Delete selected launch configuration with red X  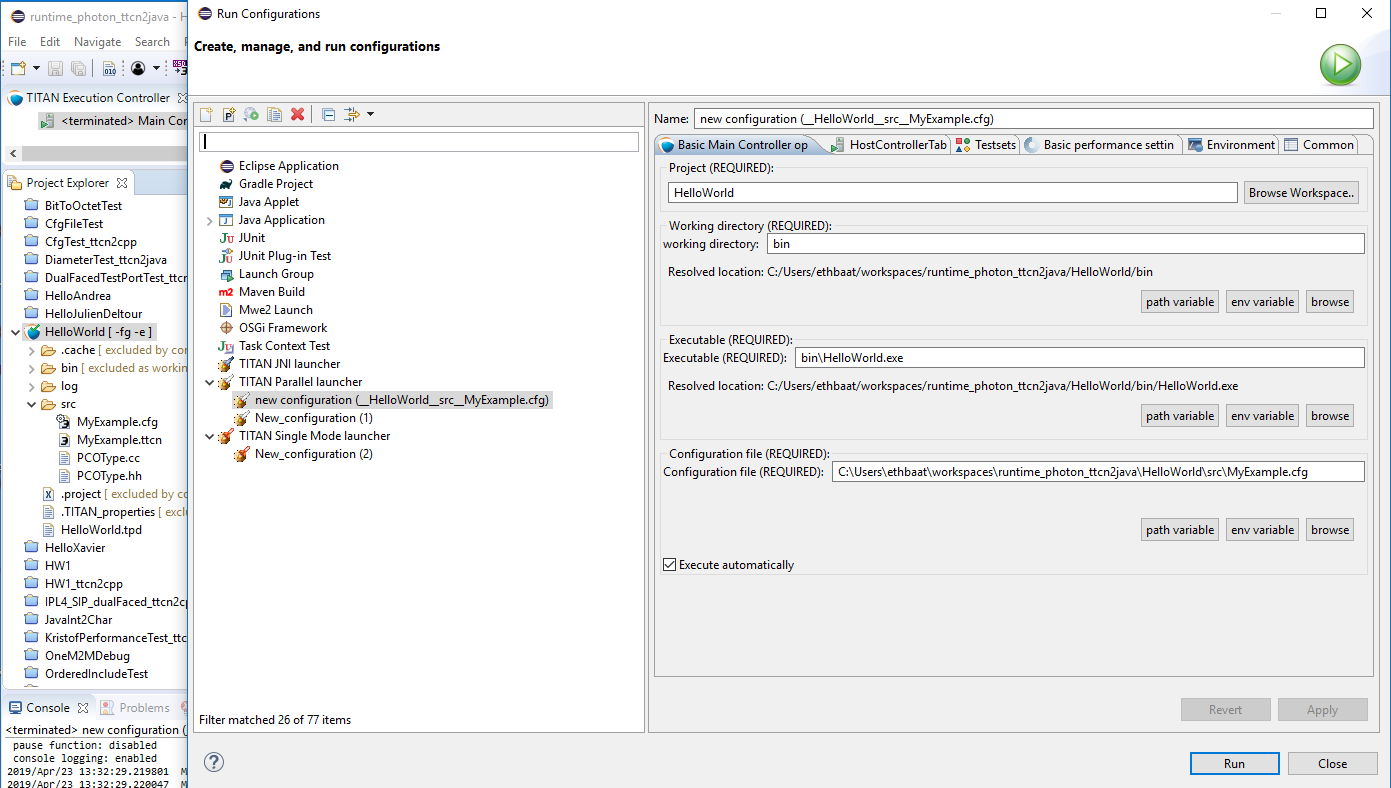click(x=297, y=115)
